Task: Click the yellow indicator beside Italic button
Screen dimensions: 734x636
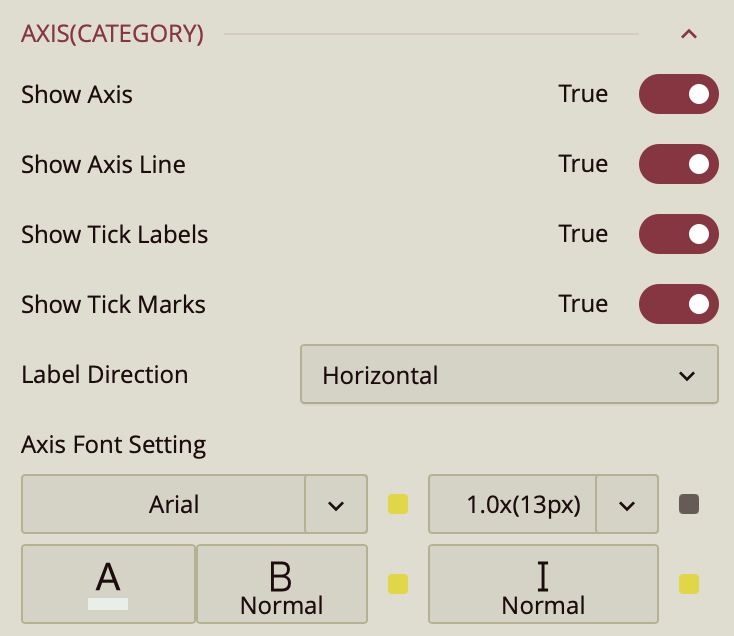Action: pyautogui.click(x=689, y=584)
